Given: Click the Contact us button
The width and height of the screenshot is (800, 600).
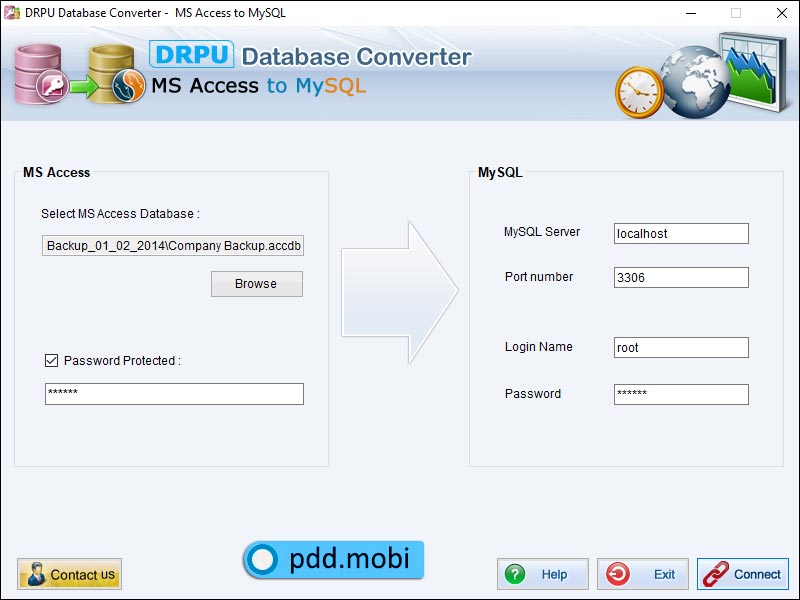Looking at the screenshot, I should pyautogui.click(x=69, y=574).
